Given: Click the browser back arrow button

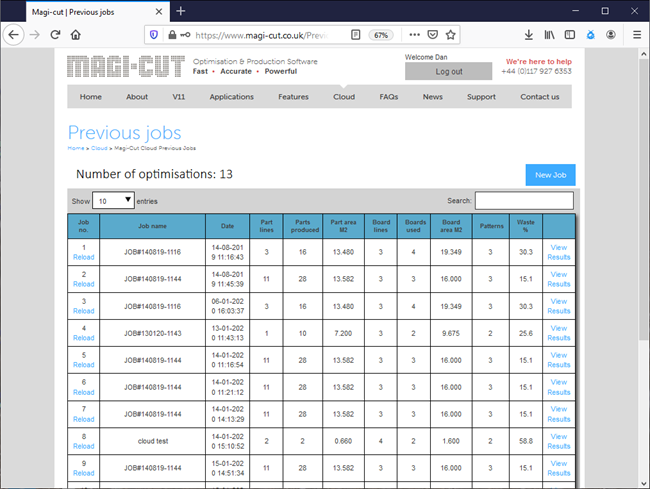Looking at the screenshot, I should pos(14,34).
